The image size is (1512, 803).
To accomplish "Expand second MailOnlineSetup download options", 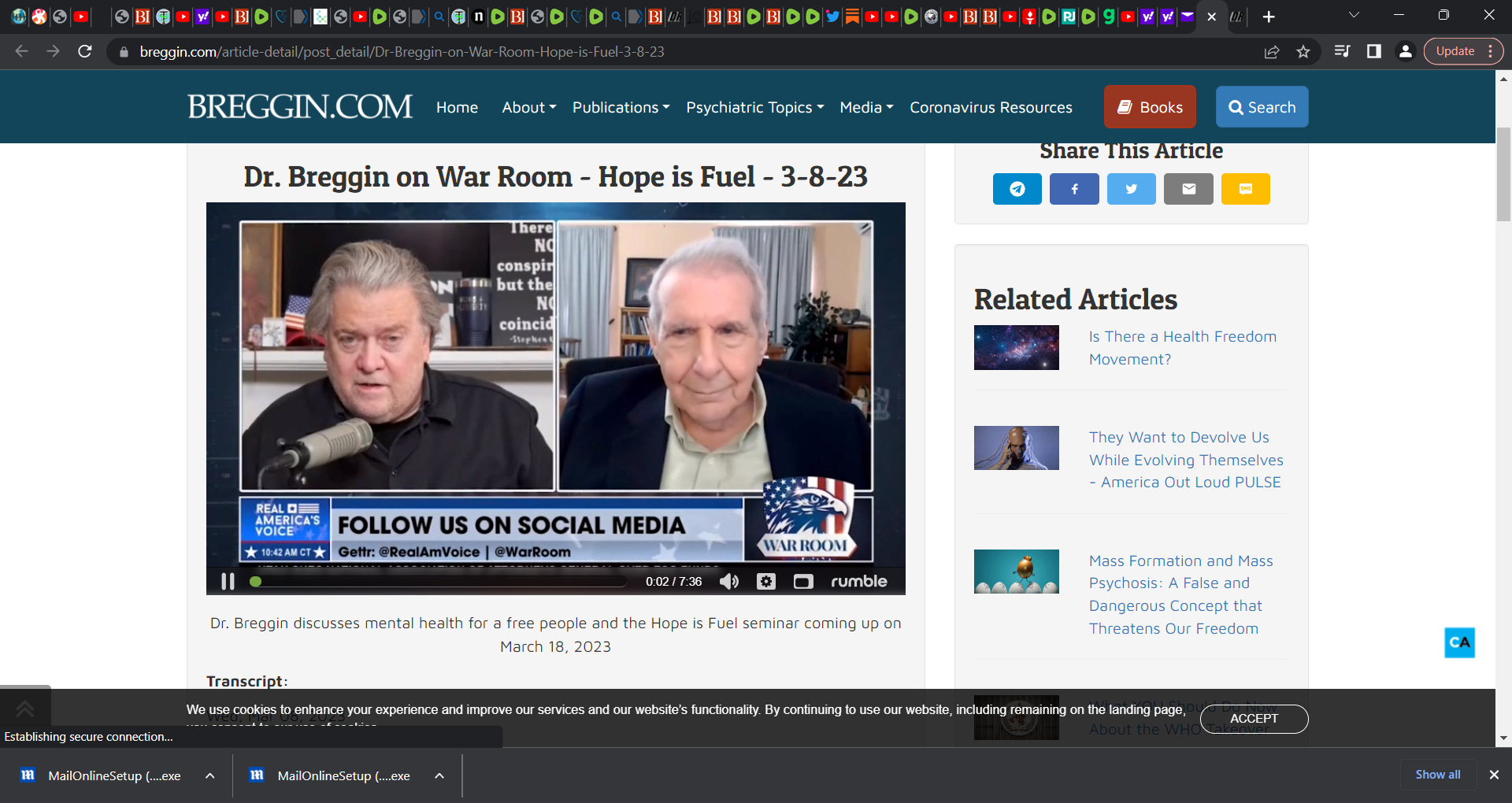I will [439, 775].
